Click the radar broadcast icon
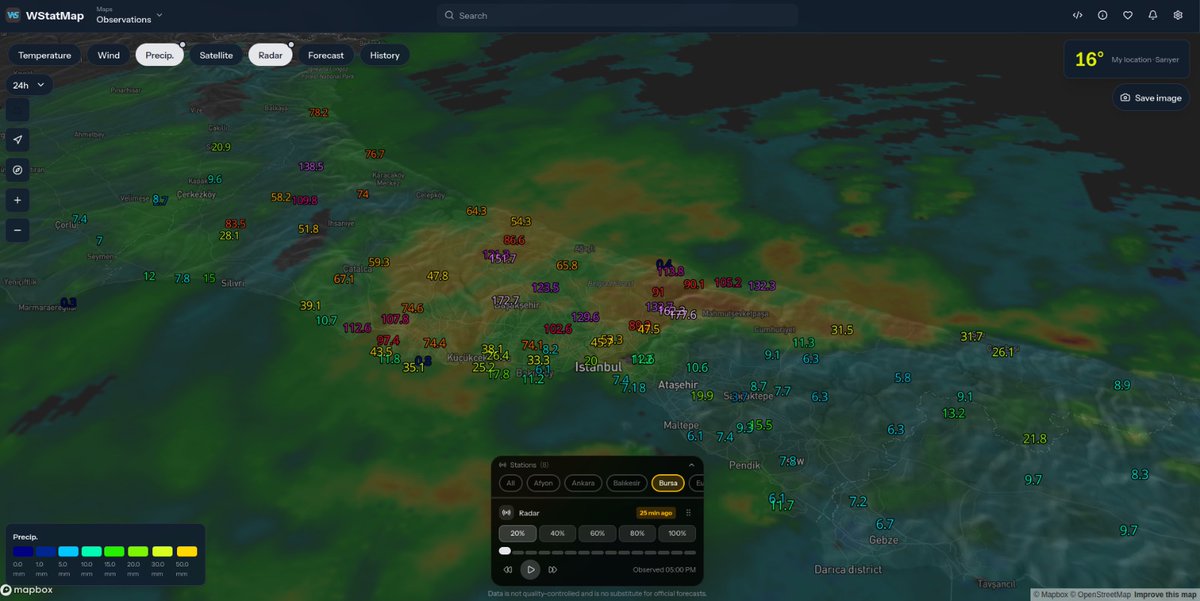 pos(506,512)
